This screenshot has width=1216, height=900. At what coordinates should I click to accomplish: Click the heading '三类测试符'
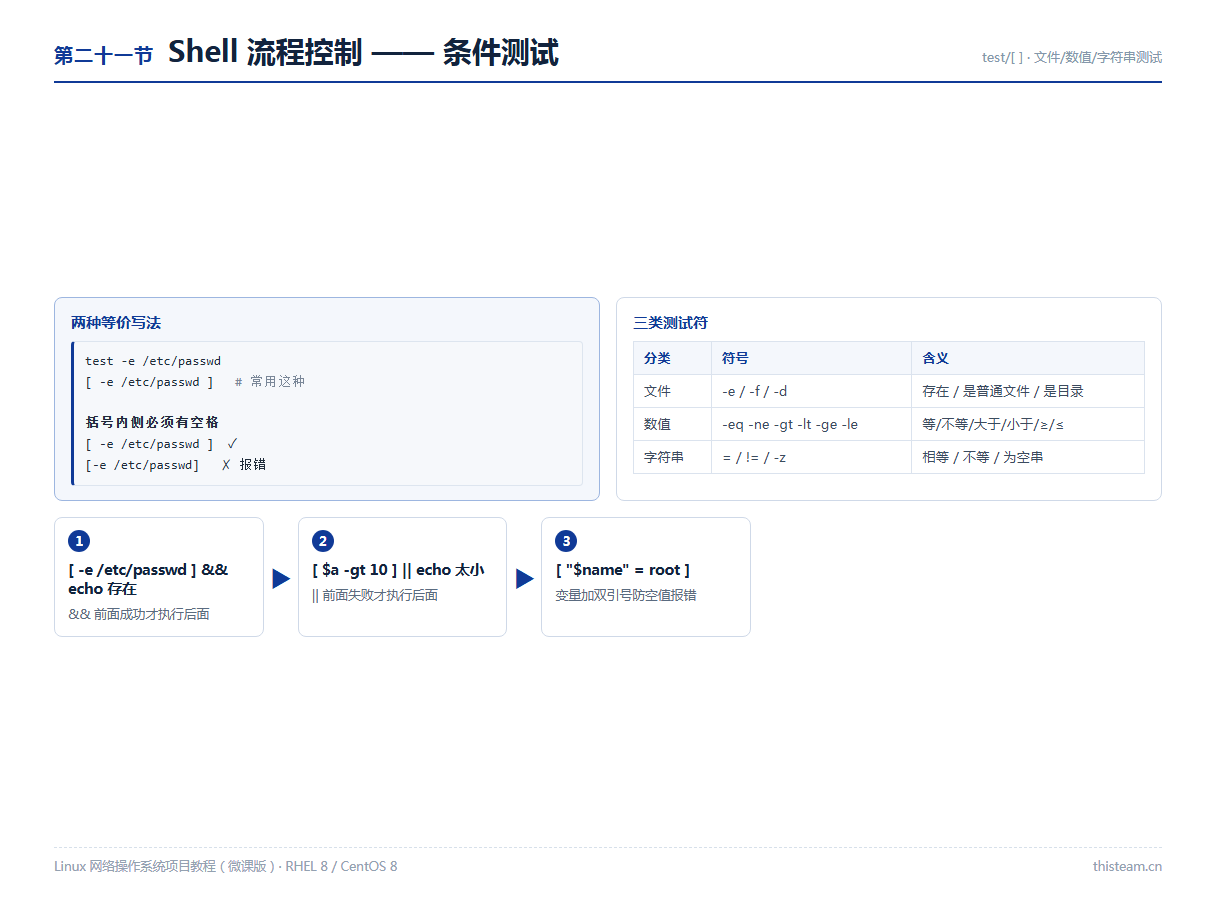(670, 323)
